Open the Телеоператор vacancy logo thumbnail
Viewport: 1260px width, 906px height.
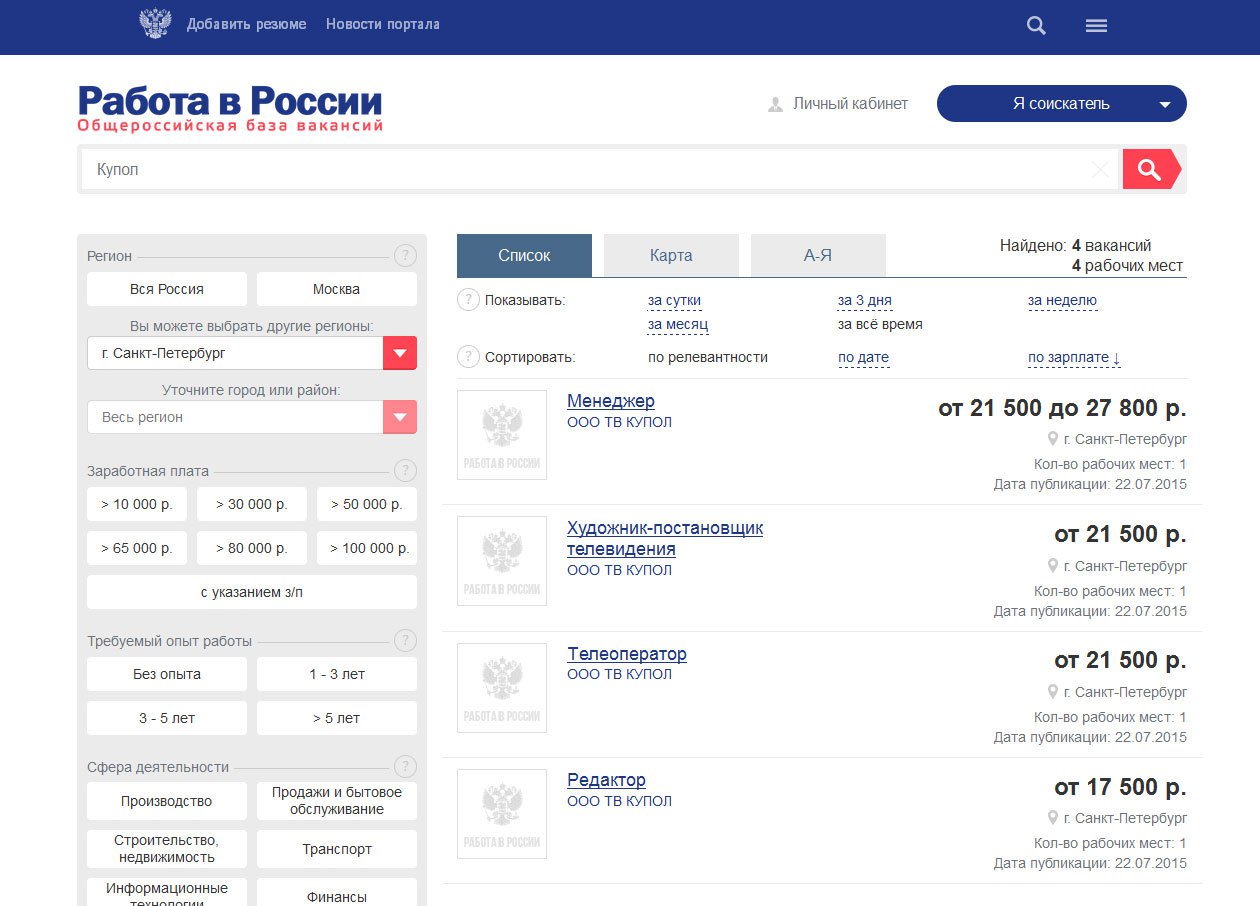point(502,688)
